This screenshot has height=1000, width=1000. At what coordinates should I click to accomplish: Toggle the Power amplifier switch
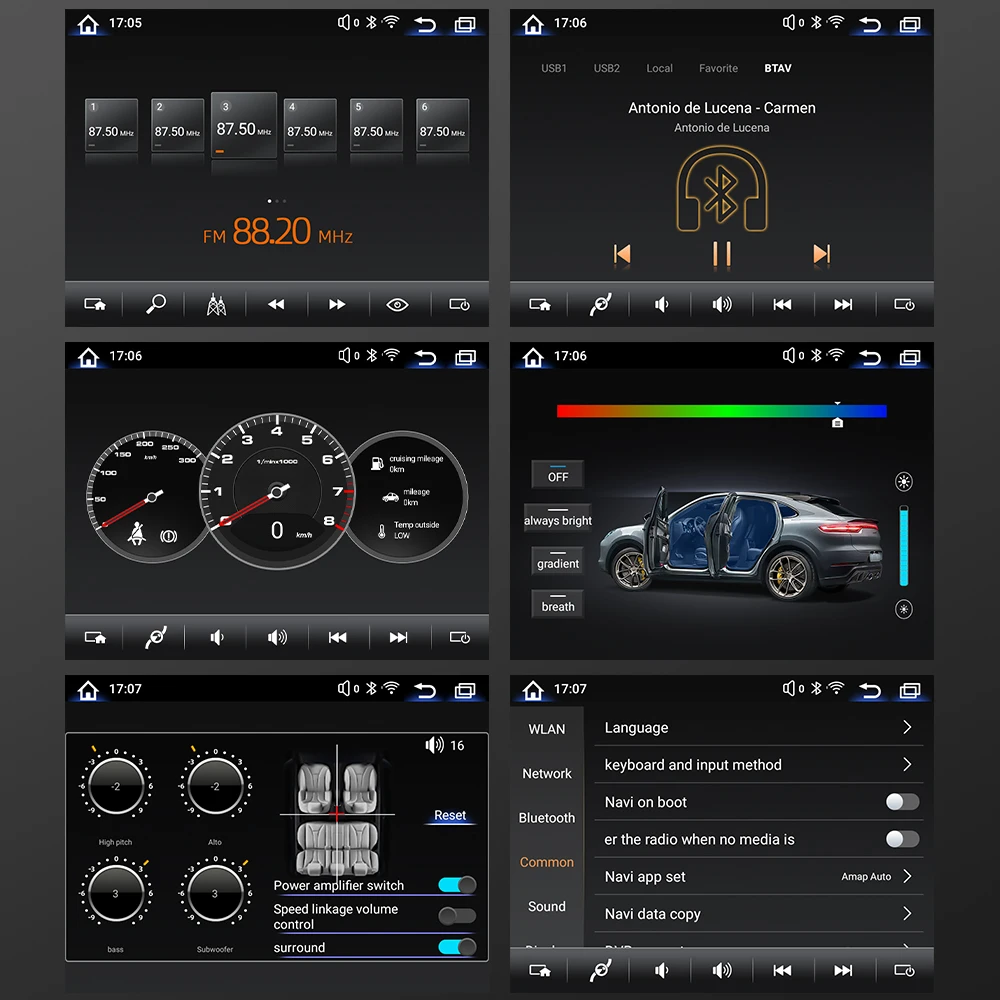pos(457,885)
